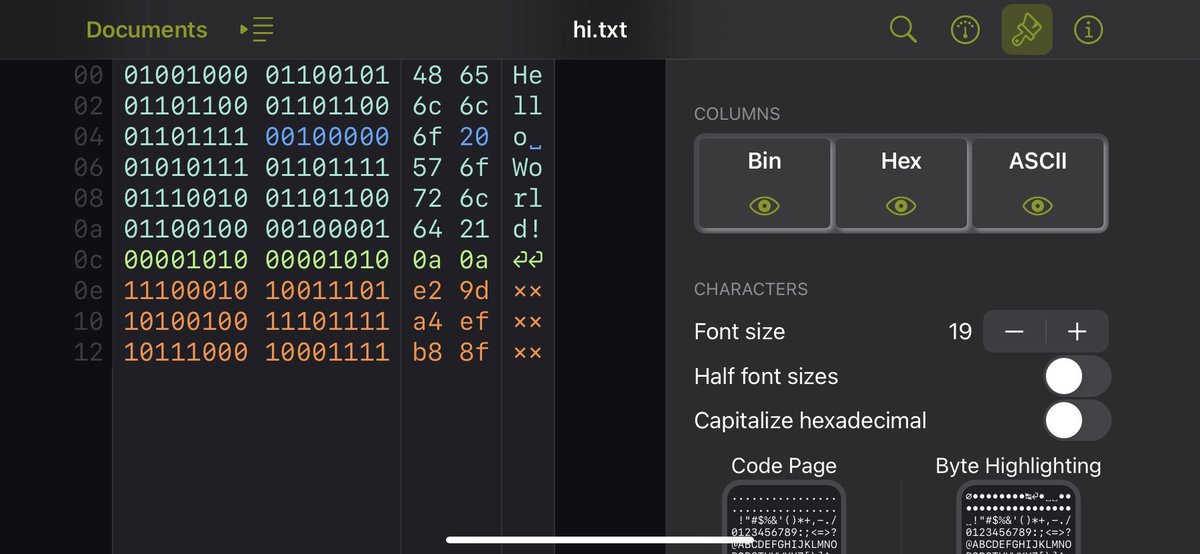Select hex byte 0a 0a pair's first byte
The height and width of the screenshot is (554, 1200).
point(427,260)
